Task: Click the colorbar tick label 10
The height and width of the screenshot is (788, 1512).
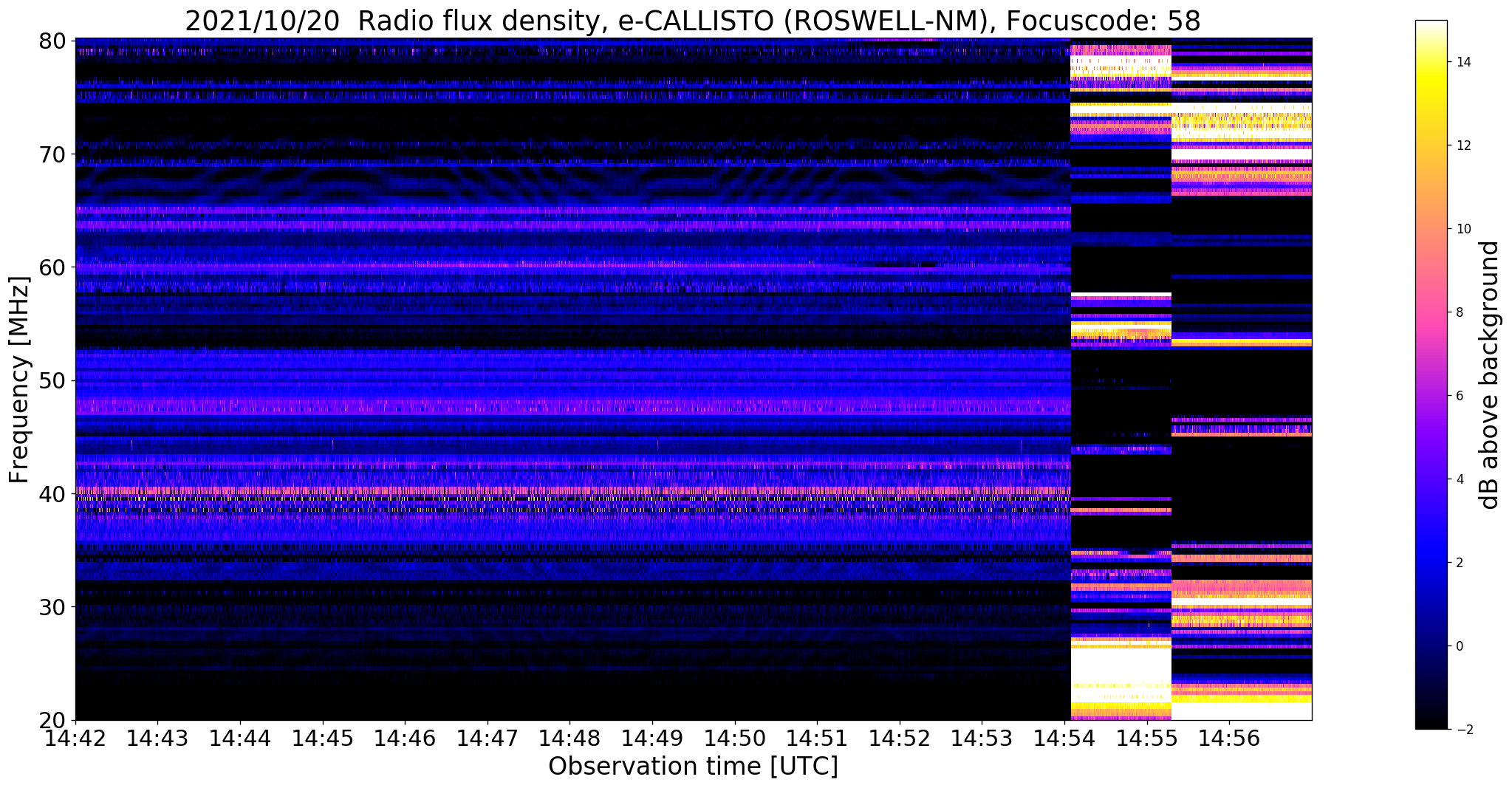Action: (x=1462, y=229)
